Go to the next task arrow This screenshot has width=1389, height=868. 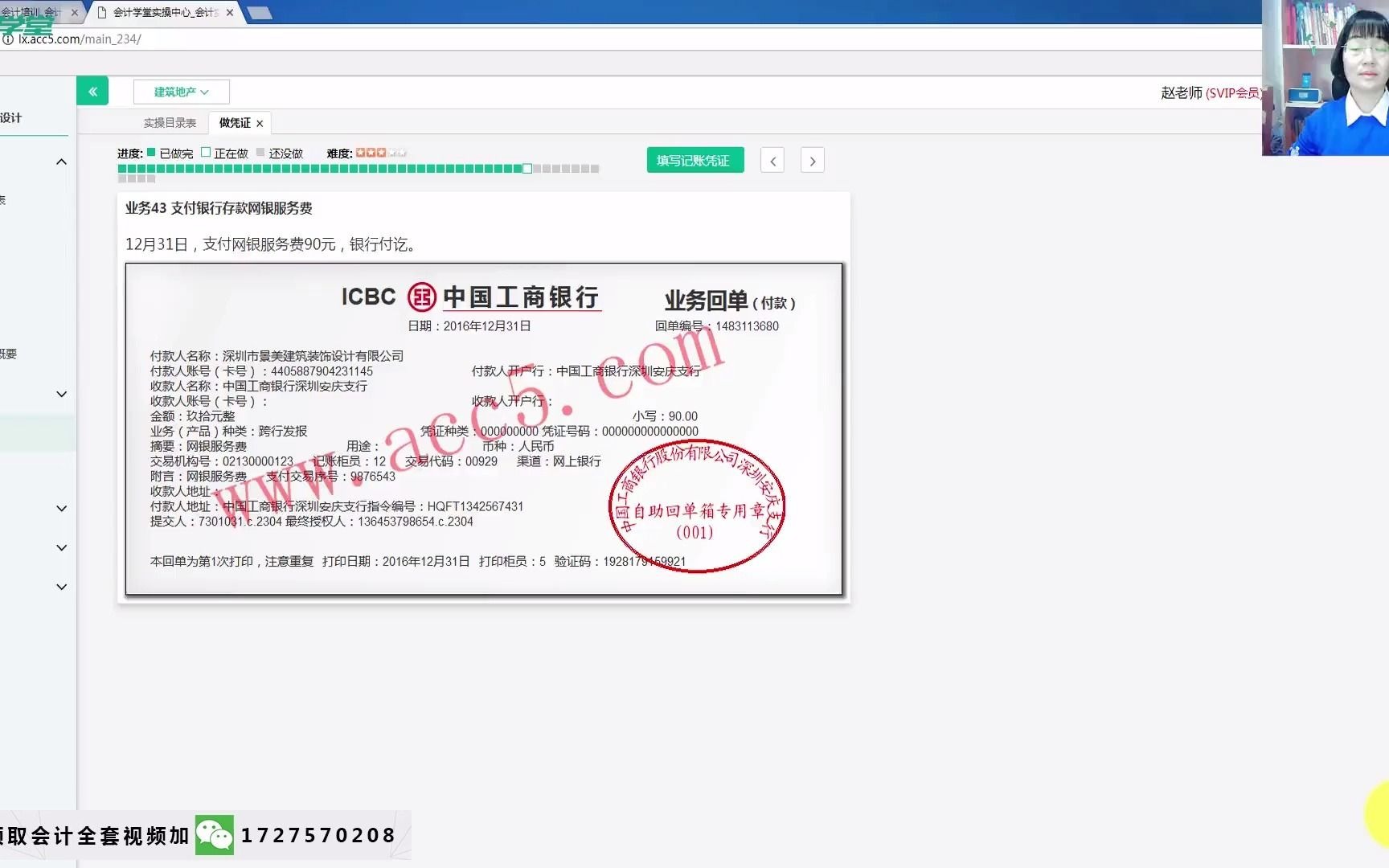pyautogui.click(x=813, y=161)
